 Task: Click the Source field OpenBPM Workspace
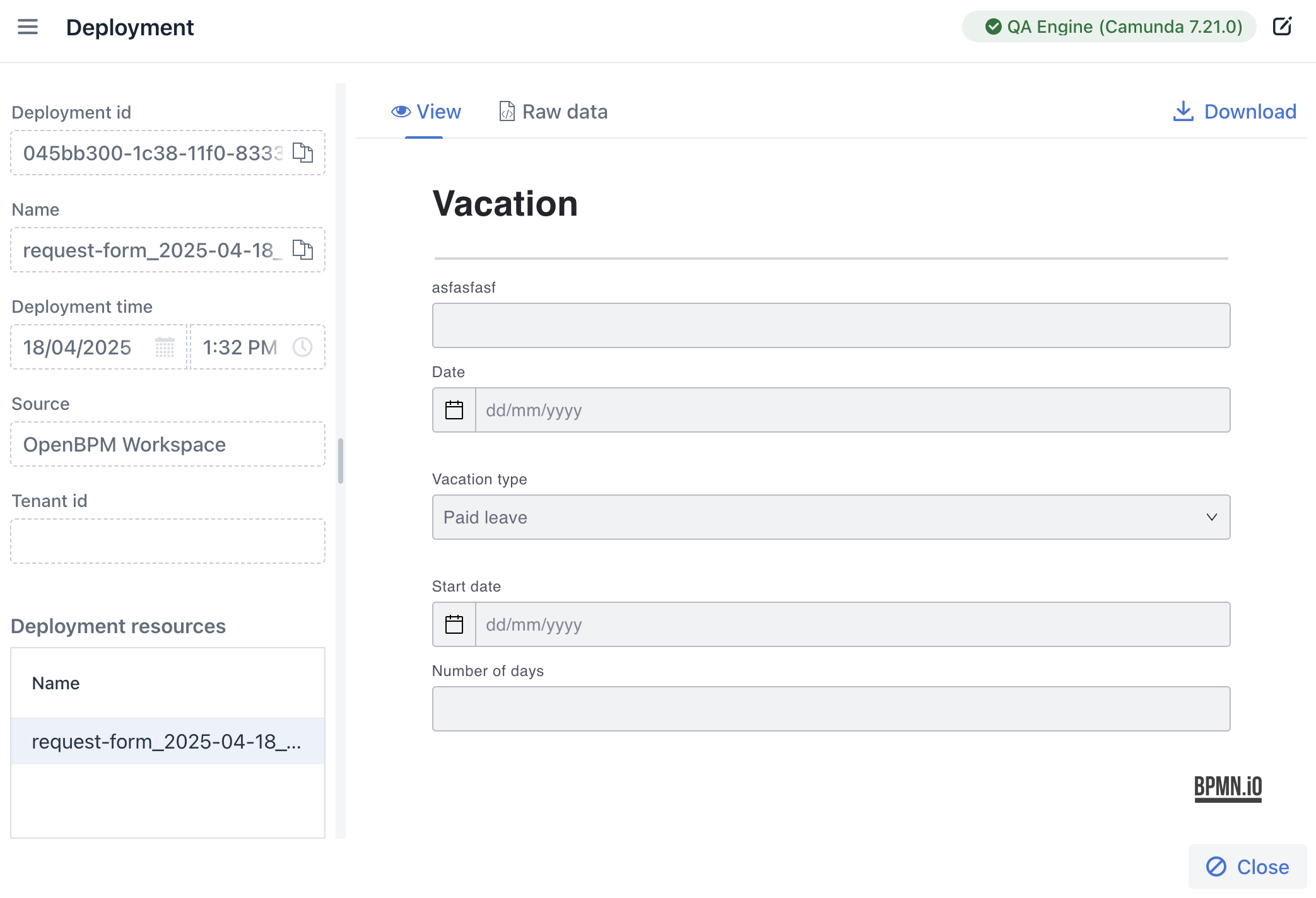168,444
